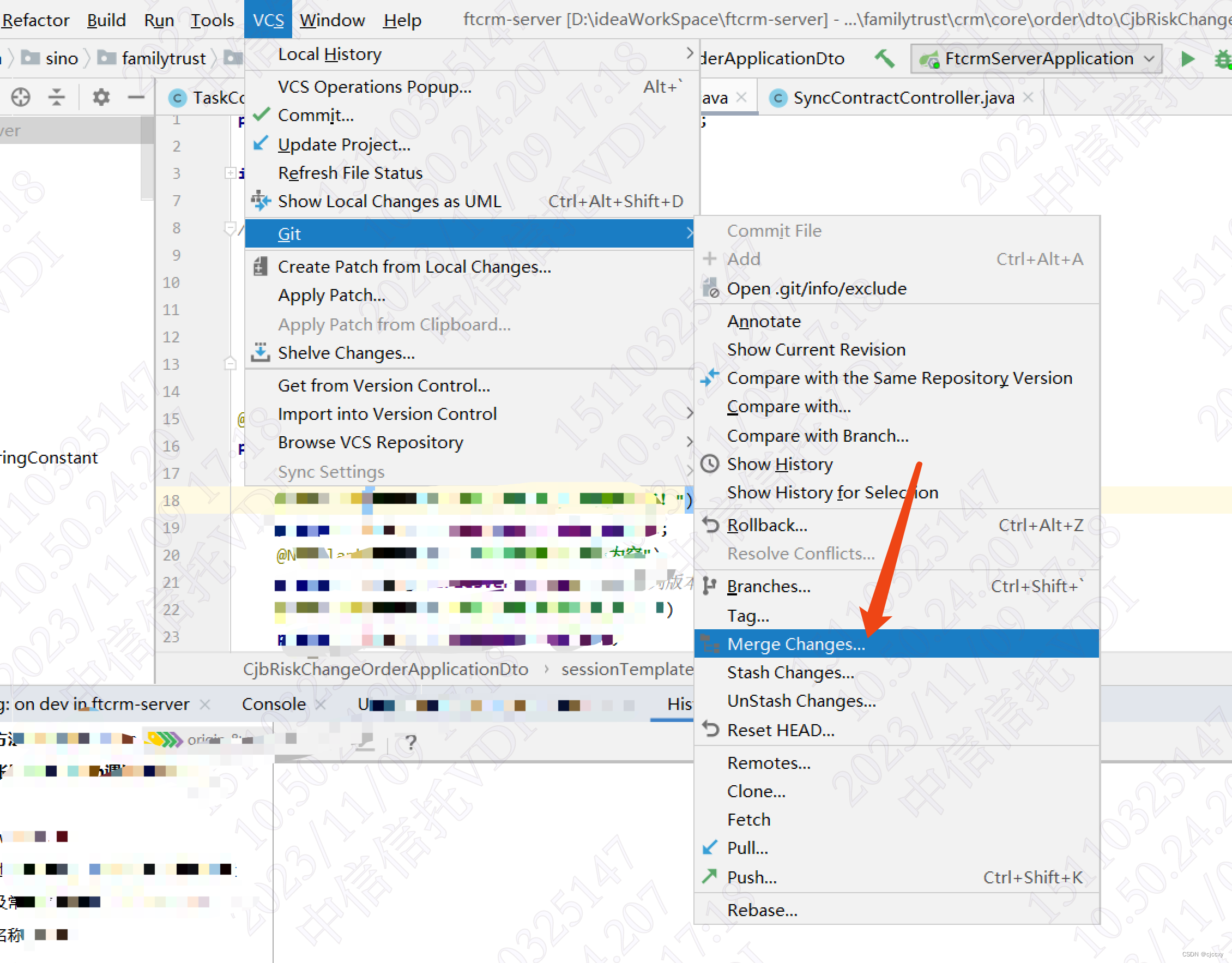The height and width of the screenshot is (963, 1232).
Task: Click the fold toggle at line 3
Action: [x=230, y=173]
